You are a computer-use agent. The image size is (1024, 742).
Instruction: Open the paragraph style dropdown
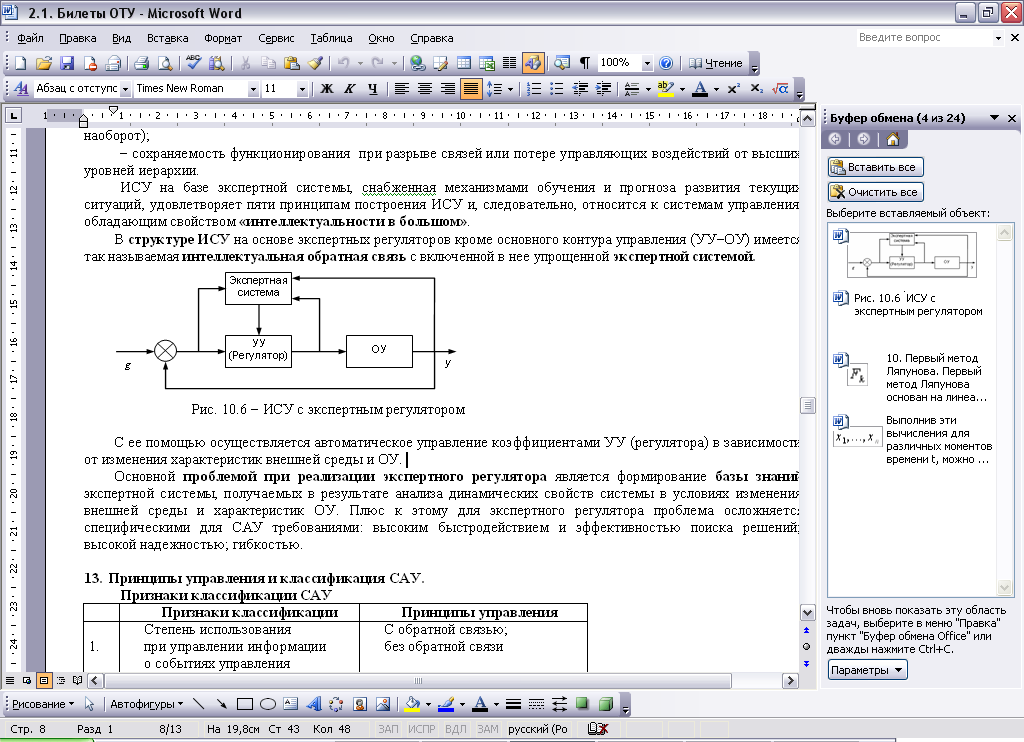125,88
